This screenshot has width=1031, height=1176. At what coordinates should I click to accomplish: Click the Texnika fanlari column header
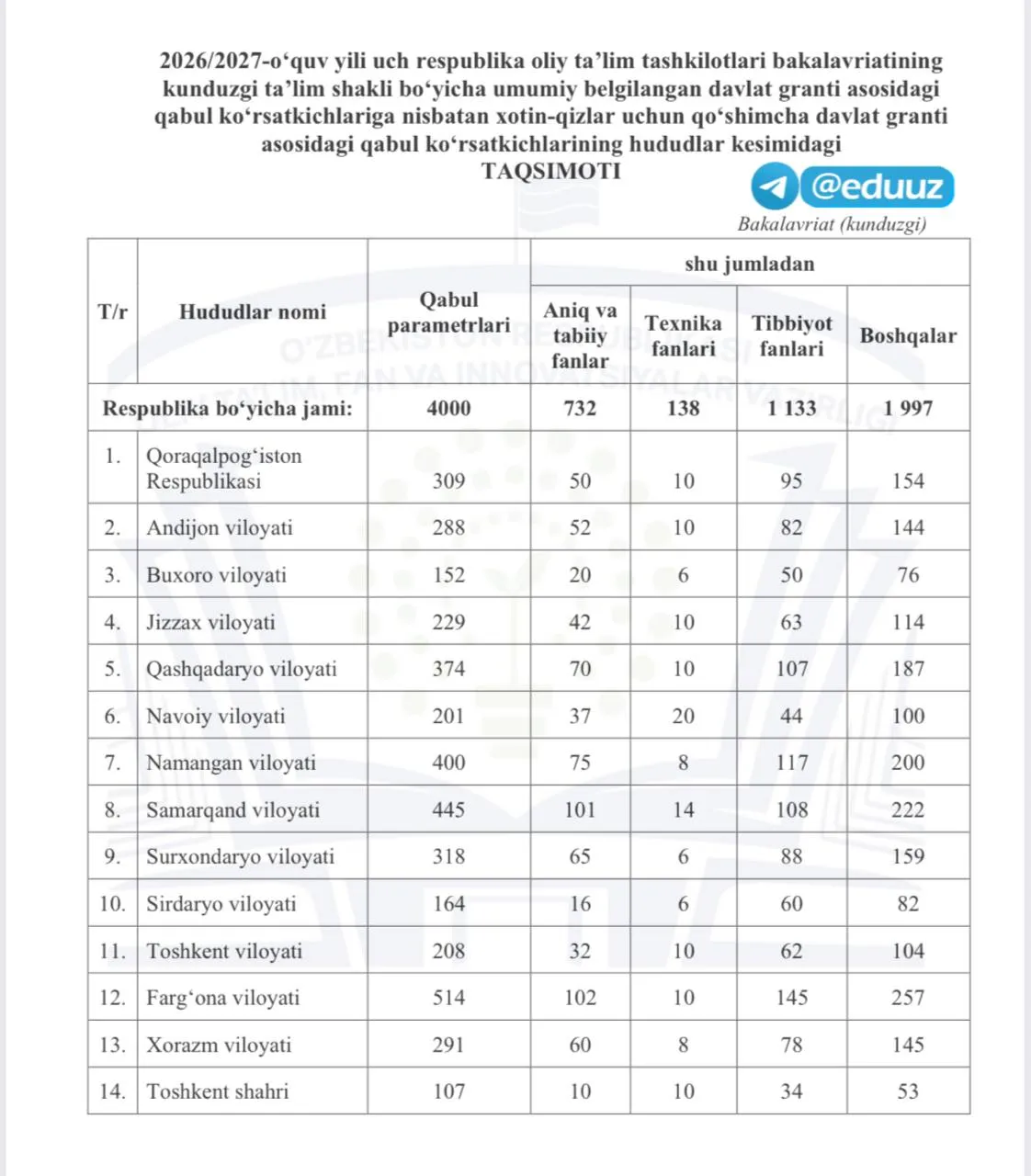(x=683, y=335)
